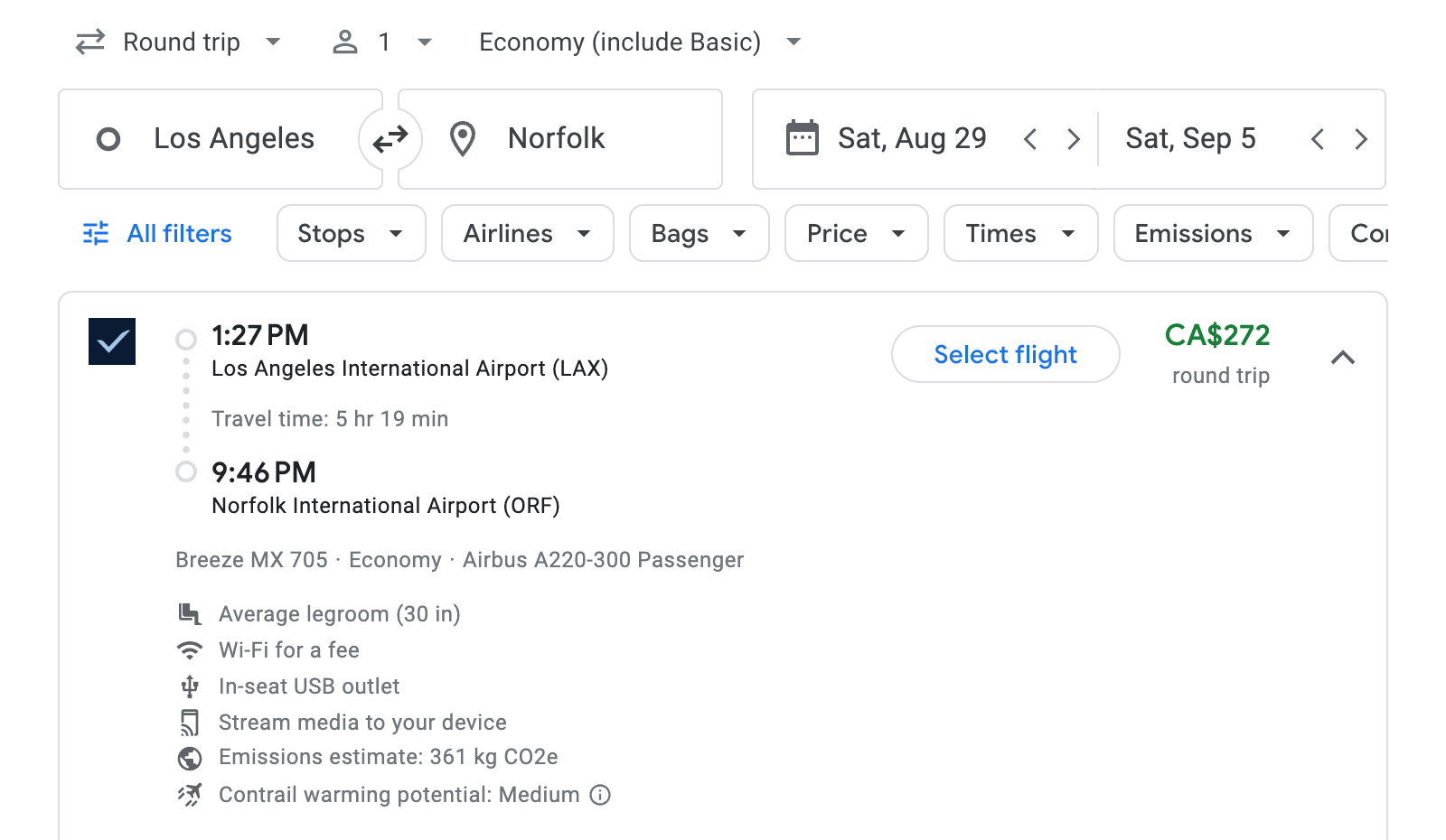
Task: Open the Stops filter dropdown
Action: click(x=351, y=233)
